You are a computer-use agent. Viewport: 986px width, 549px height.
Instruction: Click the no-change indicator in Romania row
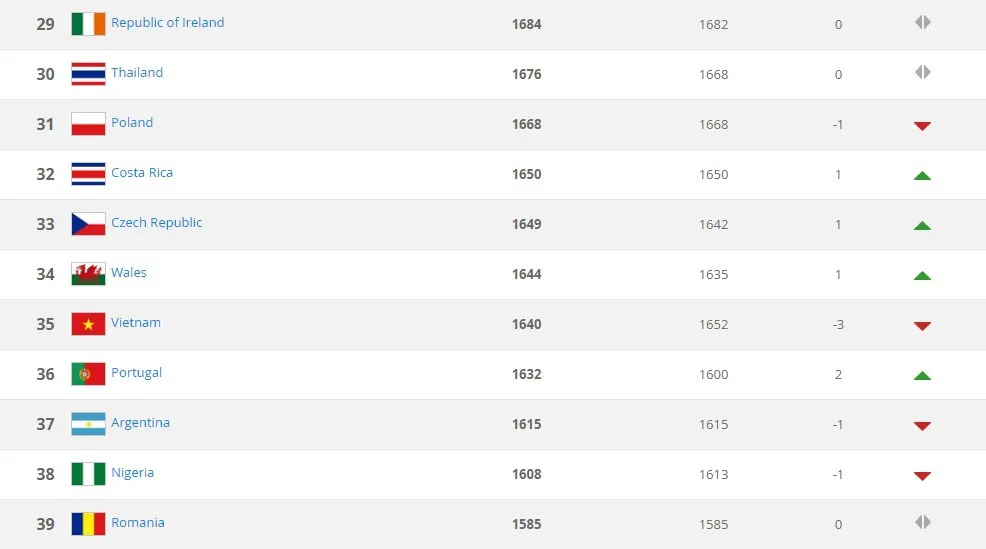point(922,522)
